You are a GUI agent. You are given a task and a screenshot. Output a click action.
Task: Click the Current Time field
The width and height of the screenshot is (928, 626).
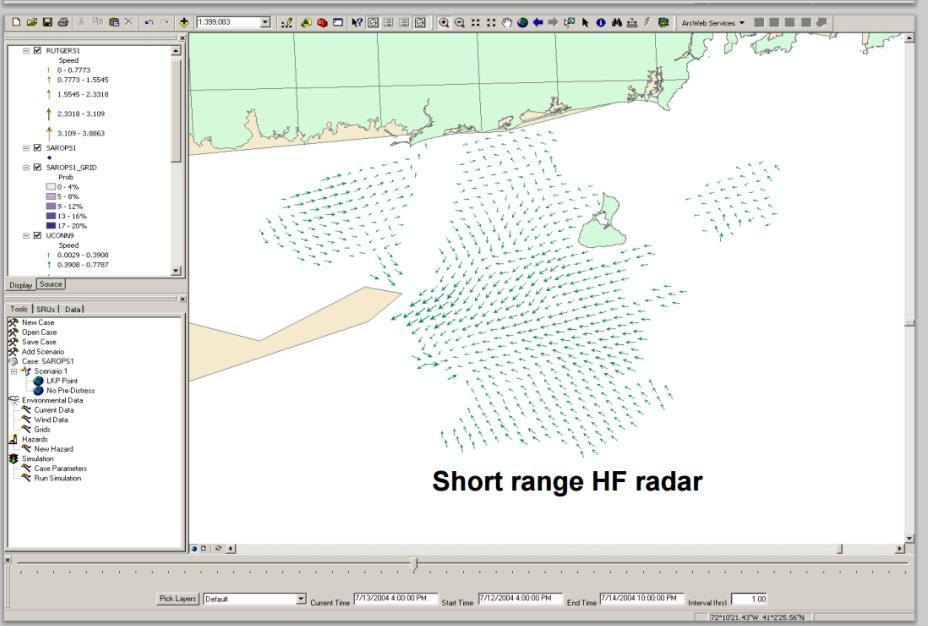tap(395, 599)
